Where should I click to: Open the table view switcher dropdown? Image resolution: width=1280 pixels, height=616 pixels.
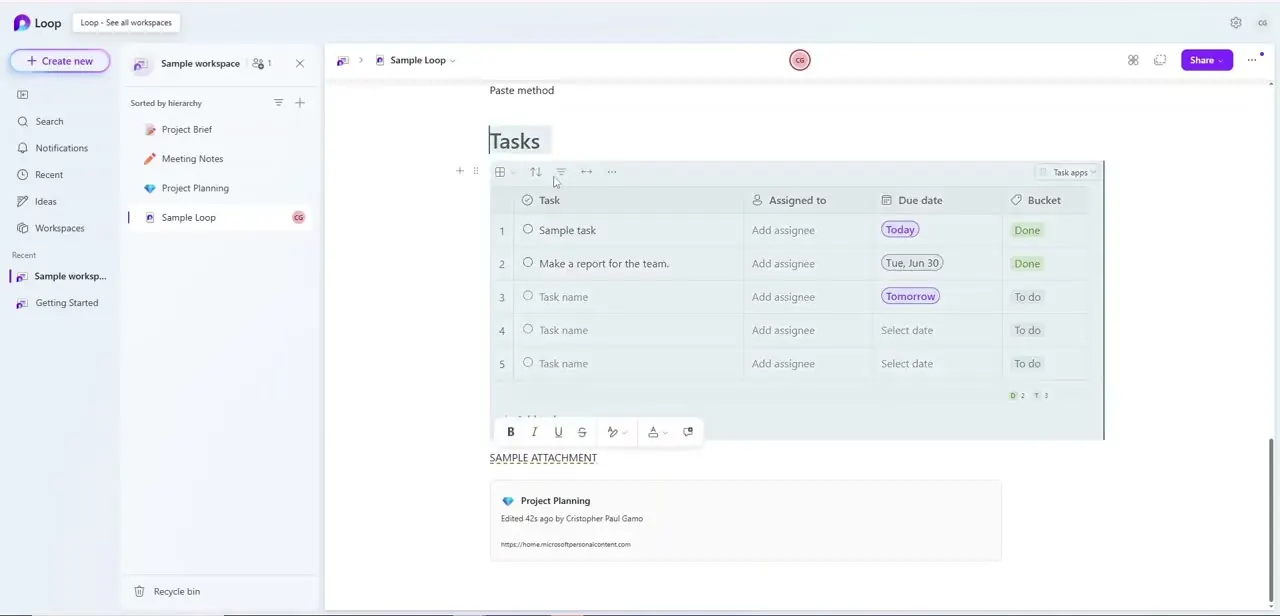pos(505,172)
